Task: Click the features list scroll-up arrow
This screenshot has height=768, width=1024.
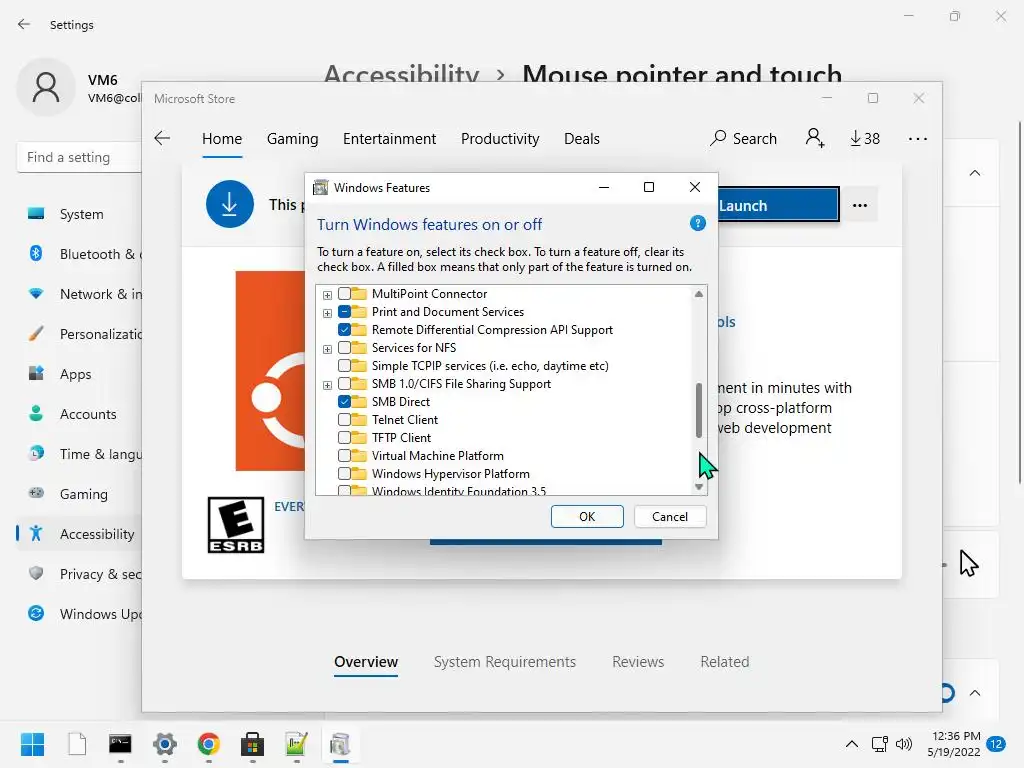Action: pyautogui.click(x=699, y=294)
